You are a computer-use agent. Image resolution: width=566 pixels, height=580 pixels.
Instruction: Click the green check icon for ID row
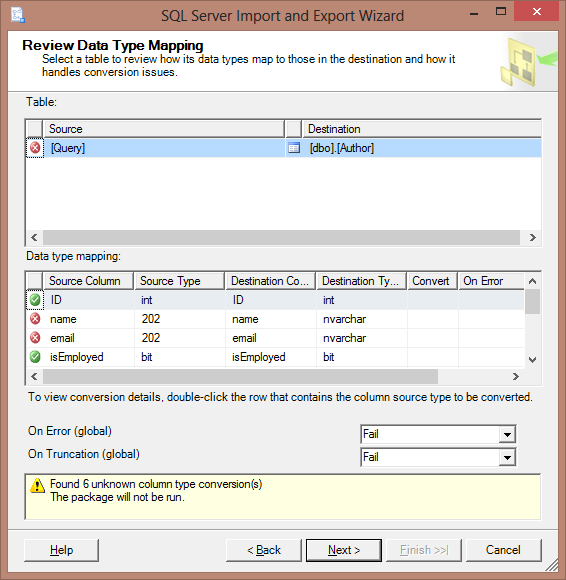[35, 300]
